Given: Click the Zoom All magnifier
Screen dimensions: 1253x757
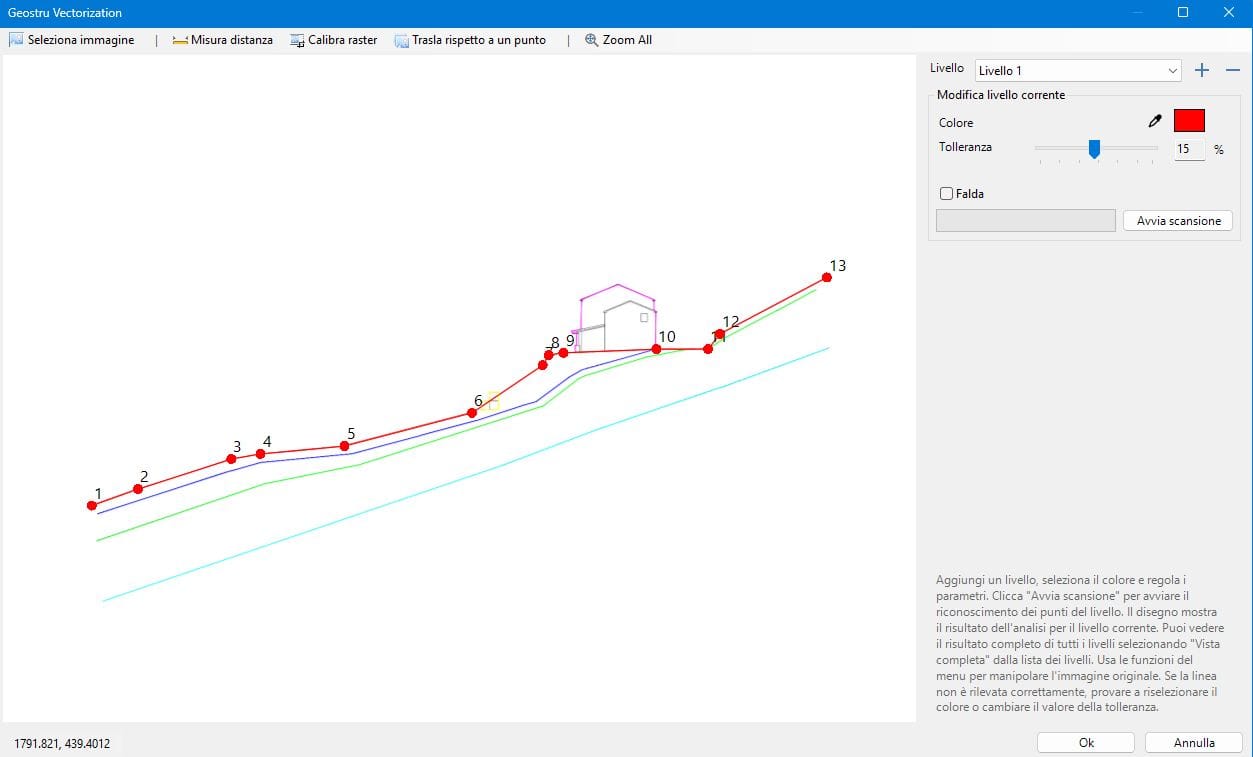Looking at the screenshot, I should [592, 40].
